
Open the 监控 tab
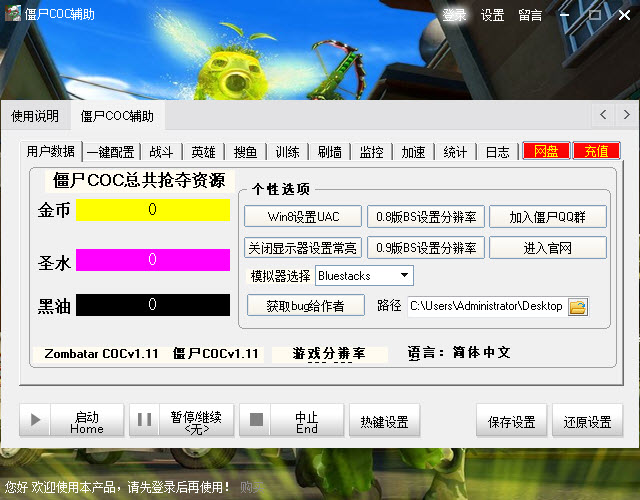coord(371,152)
